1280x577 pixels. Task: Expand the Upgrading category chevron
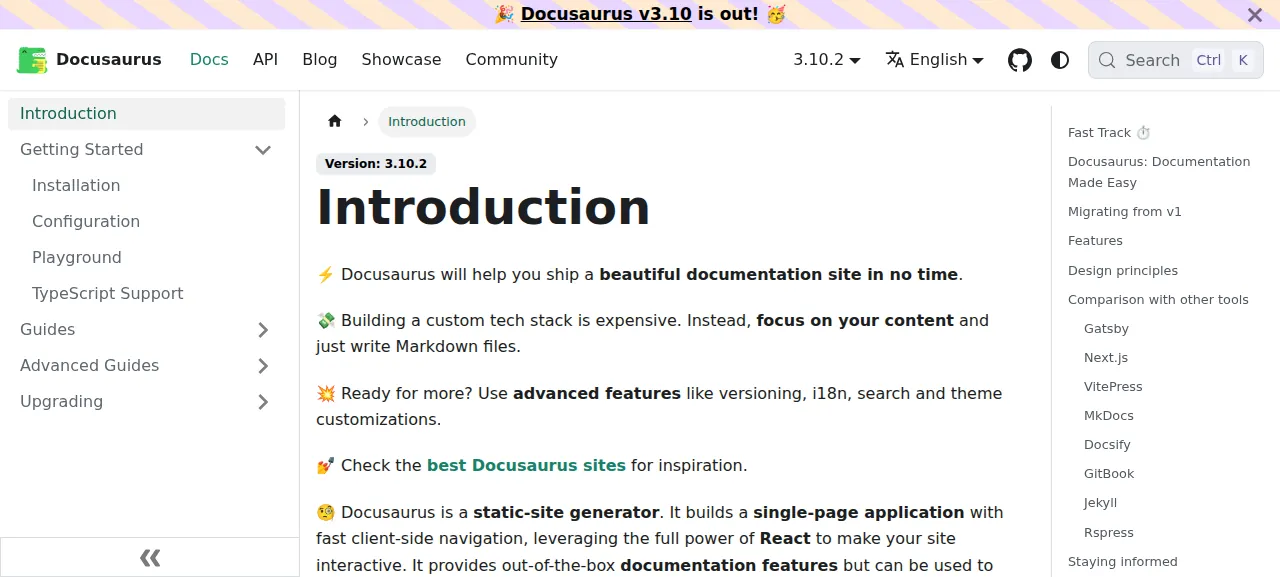[263, 402]
